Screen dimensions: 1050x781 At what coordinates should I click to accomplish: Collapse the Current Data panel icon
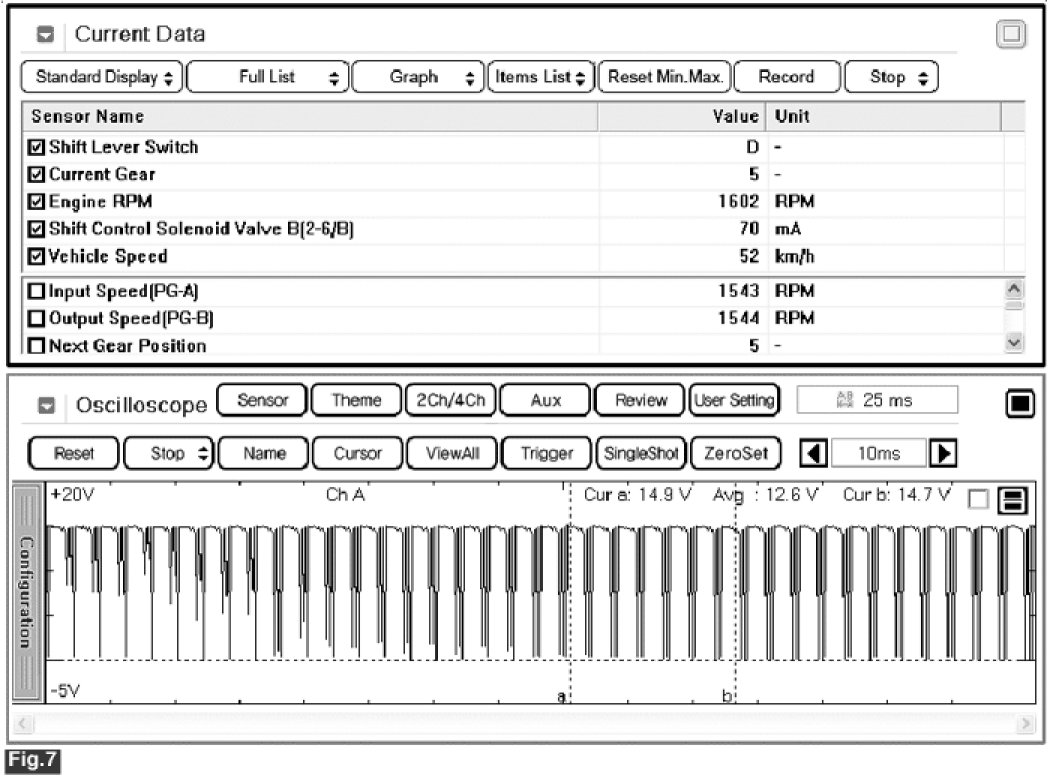coord(46,35)
